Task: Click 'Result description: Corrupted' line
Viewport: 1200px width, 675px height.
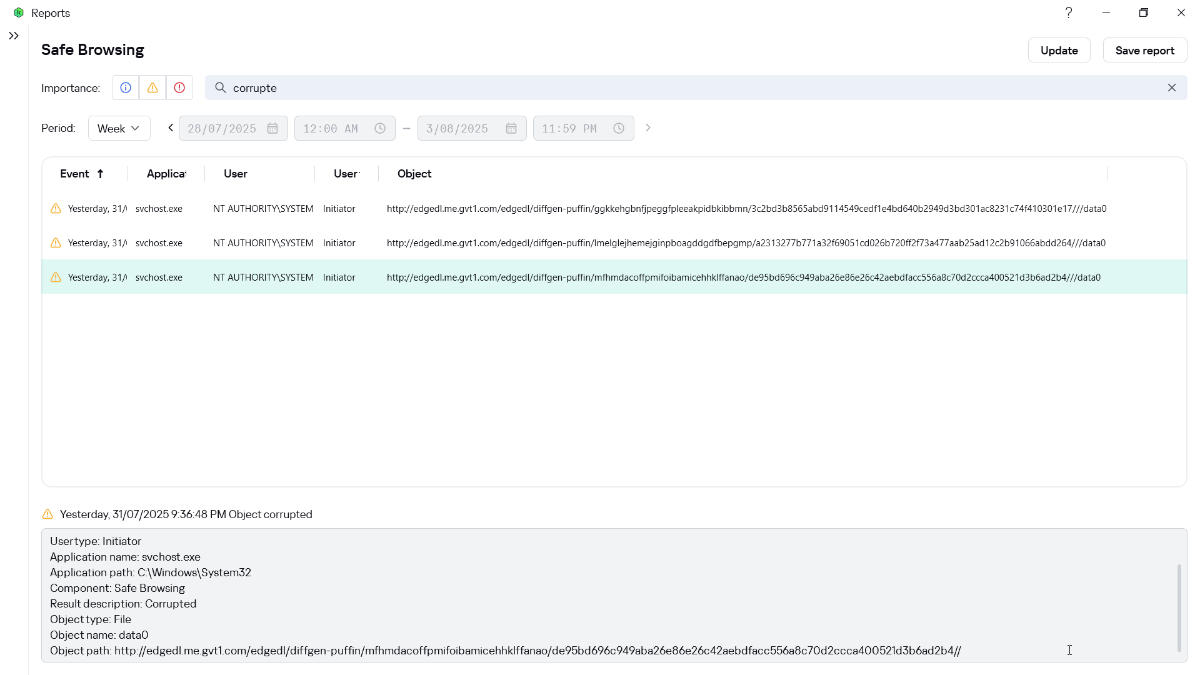Action: point(123,604)
